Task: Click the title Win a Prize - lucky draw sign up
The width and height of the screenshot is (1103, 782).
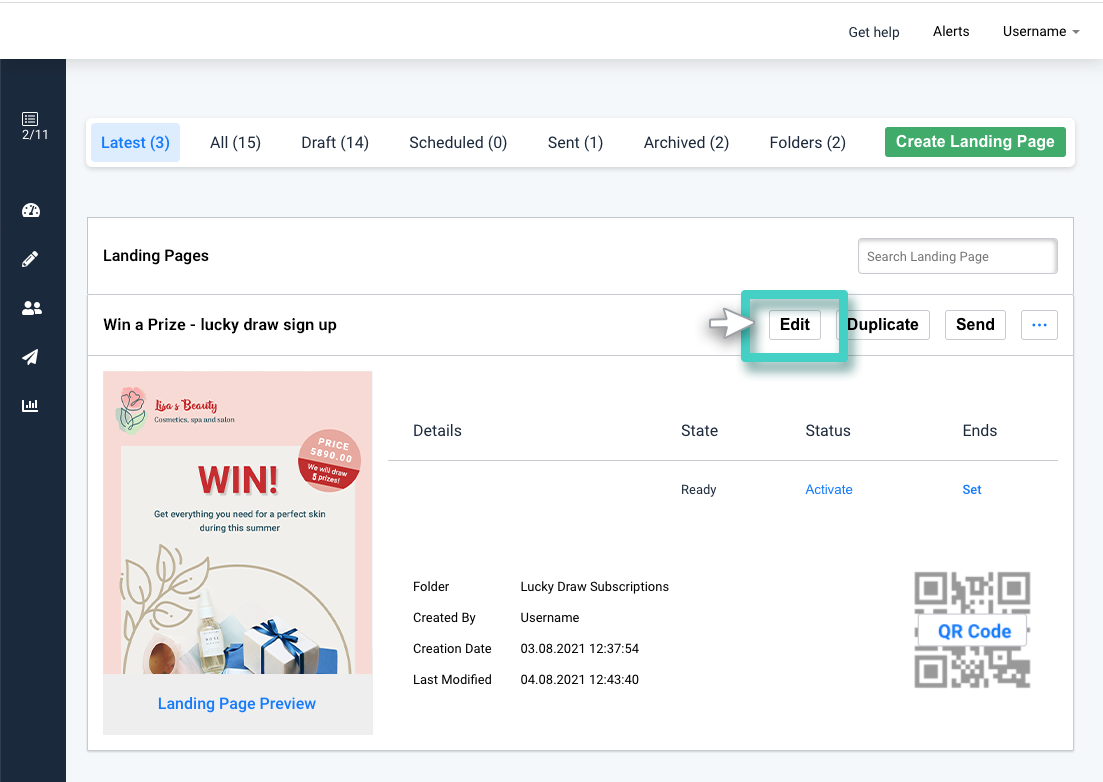Action: pyautogui.click(x=219, y=325)
